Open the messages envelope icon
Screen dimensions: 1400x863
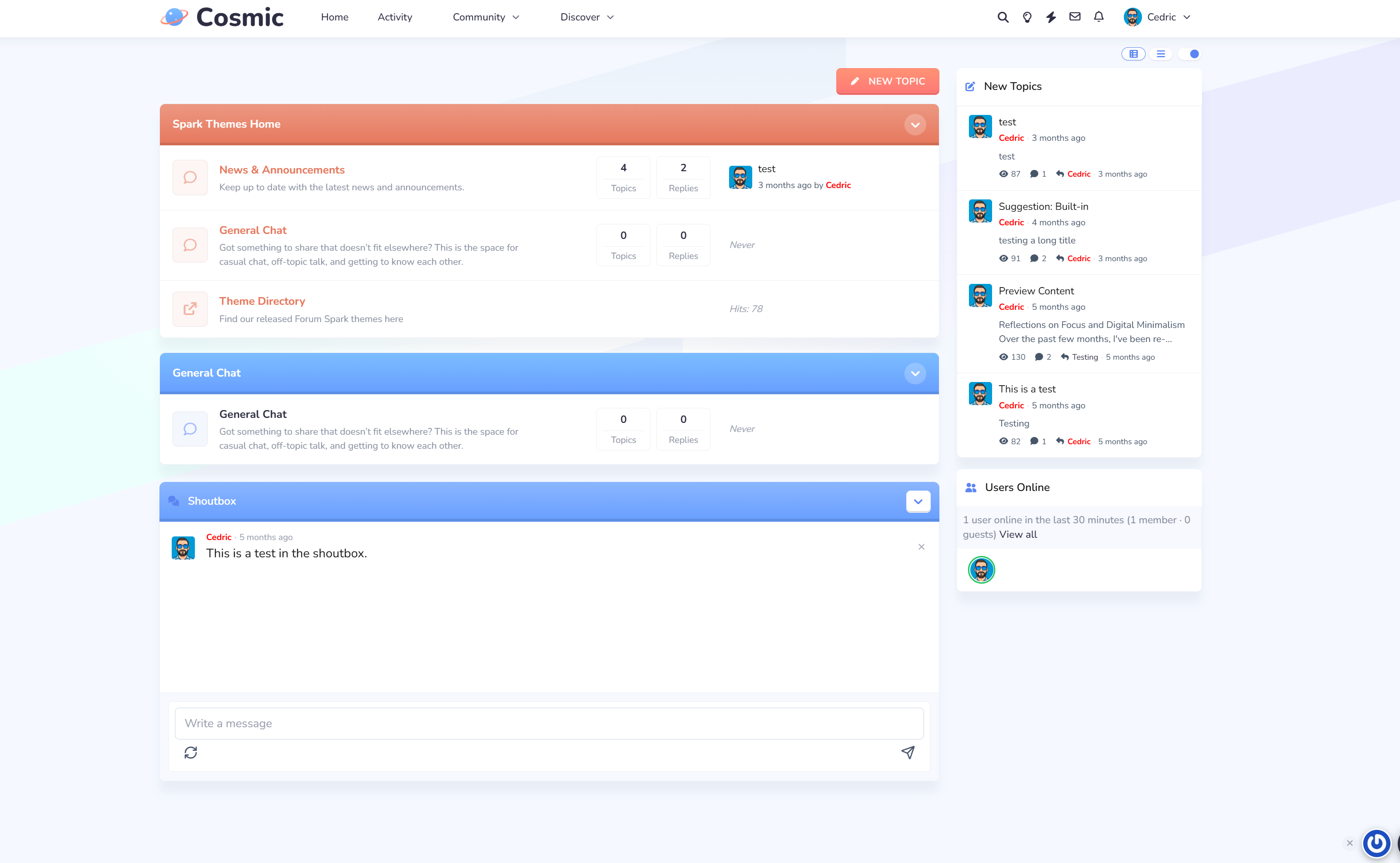(x=1075, y=16)
